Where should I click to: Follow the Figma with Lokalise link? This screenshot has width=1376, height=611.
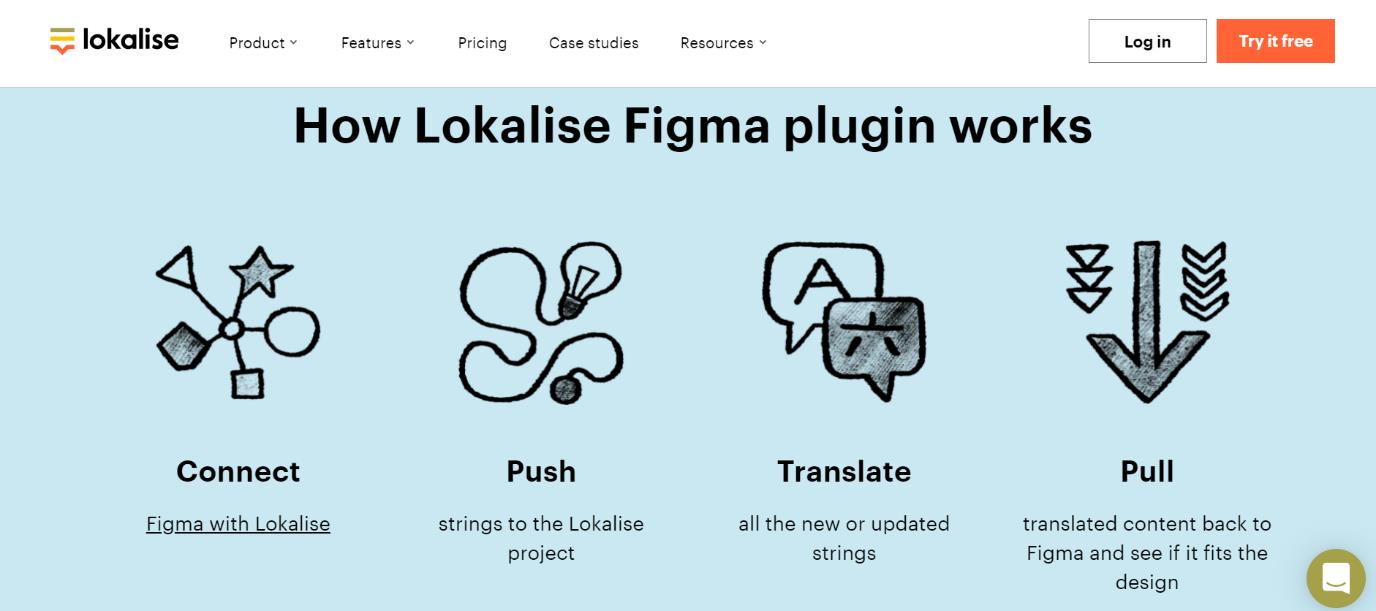[x=238, y=524]
